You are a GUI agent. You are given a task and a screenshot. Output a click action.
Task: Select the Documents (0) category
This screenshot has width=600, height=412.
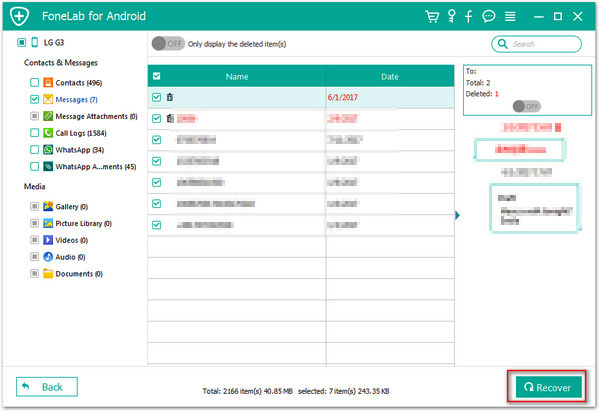point(79,274)
